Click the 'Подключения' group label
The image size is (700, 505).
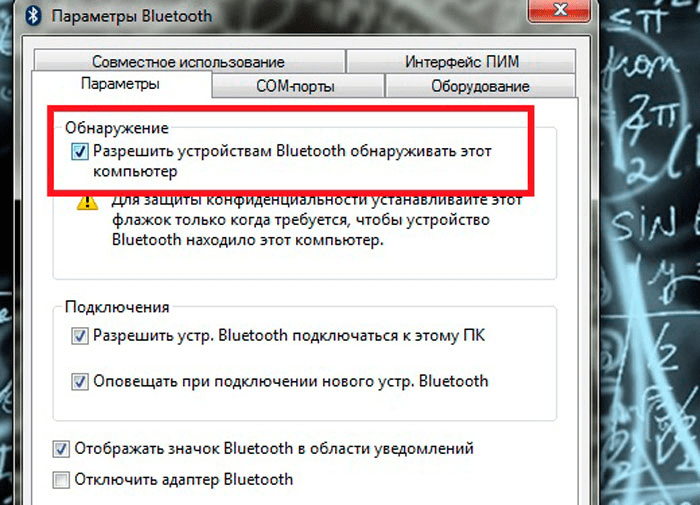coord(117,307)
